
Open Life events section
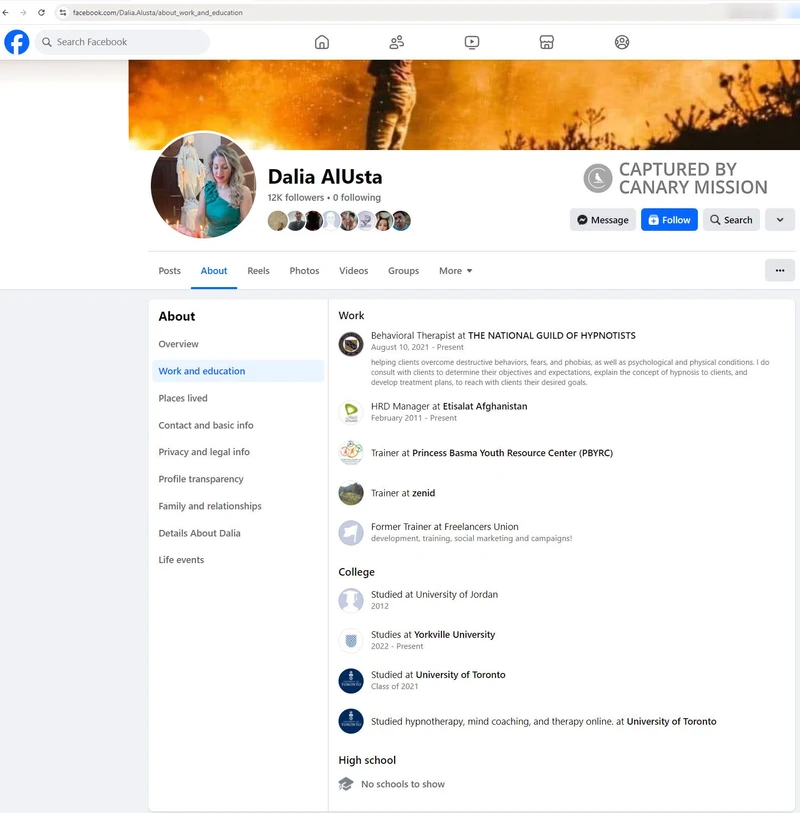coord(238,559)
